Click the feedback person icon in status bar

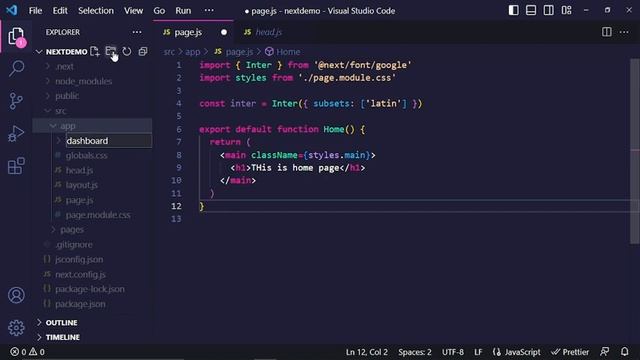tap(604, 351)
